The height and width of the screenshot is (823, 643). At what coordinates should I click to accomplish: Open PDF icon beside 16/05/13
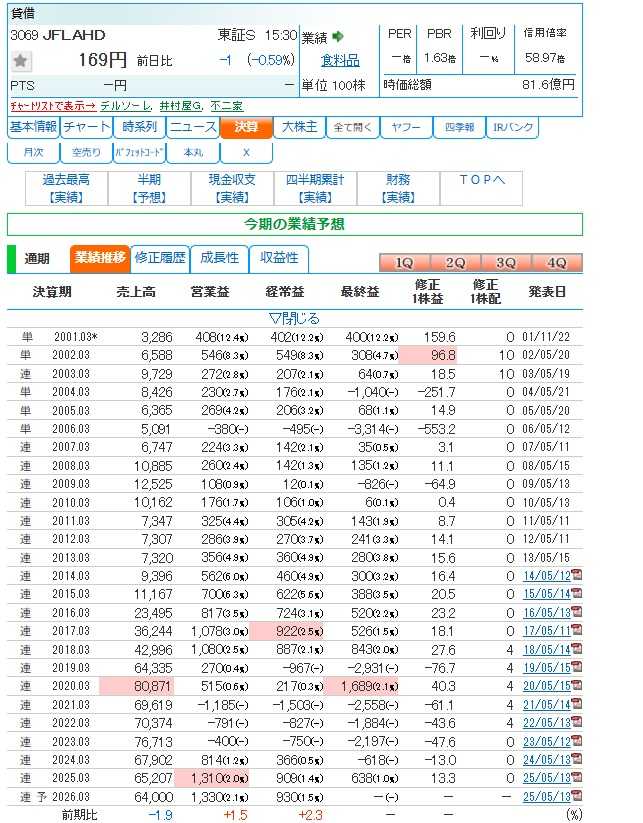pos(577,612)
